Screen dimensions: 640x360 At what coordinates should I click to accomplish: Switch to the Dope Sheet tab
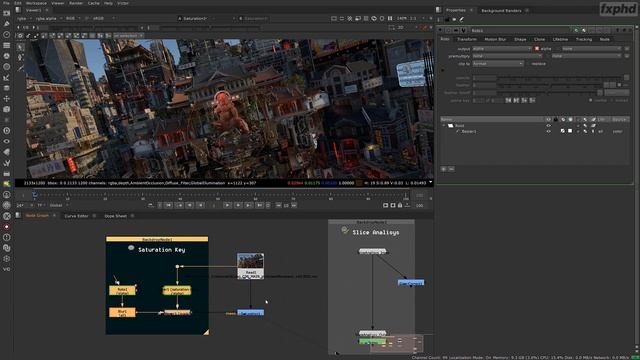(116, 216)
